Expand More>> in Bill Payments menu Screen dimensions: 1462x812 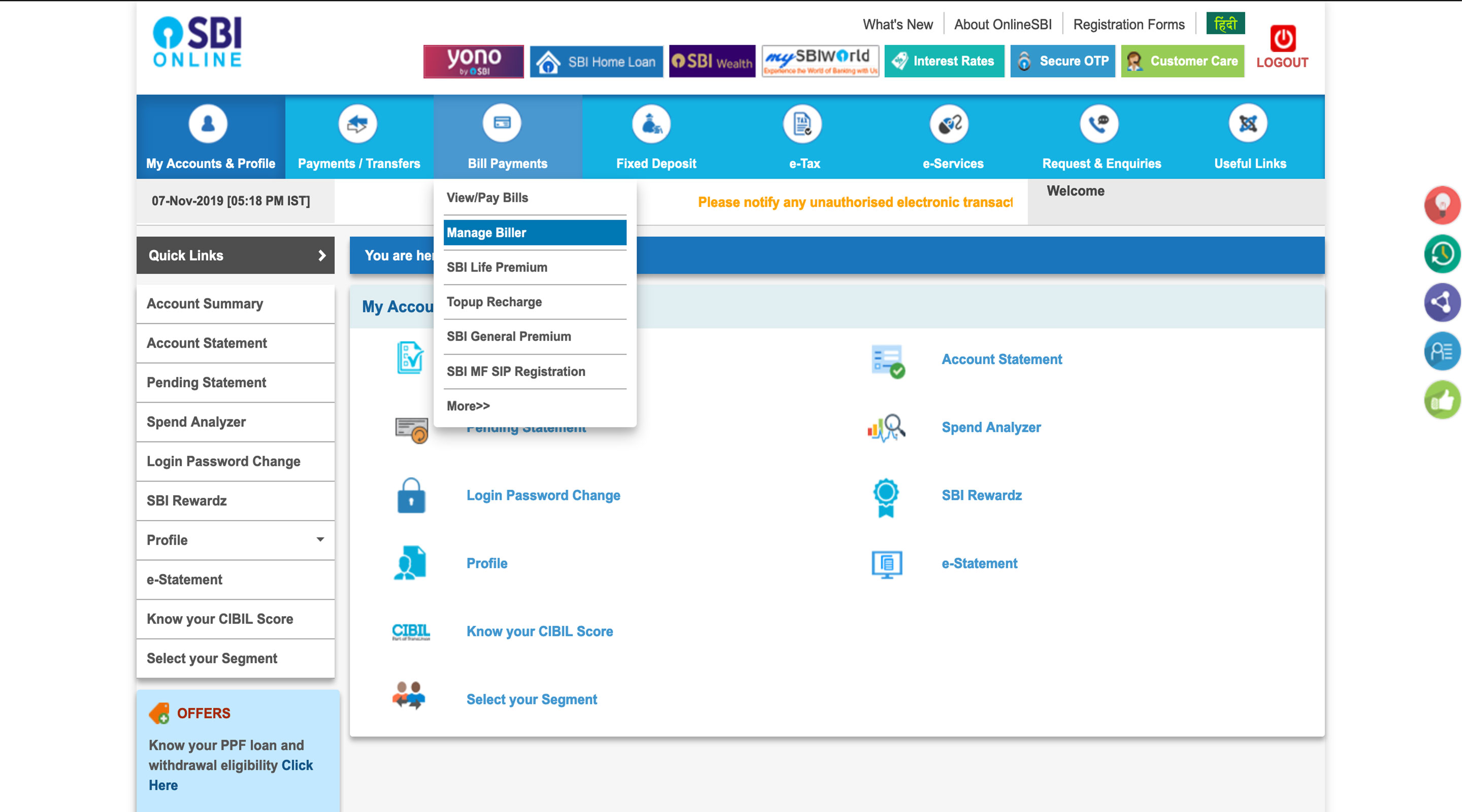pos(468,407)
